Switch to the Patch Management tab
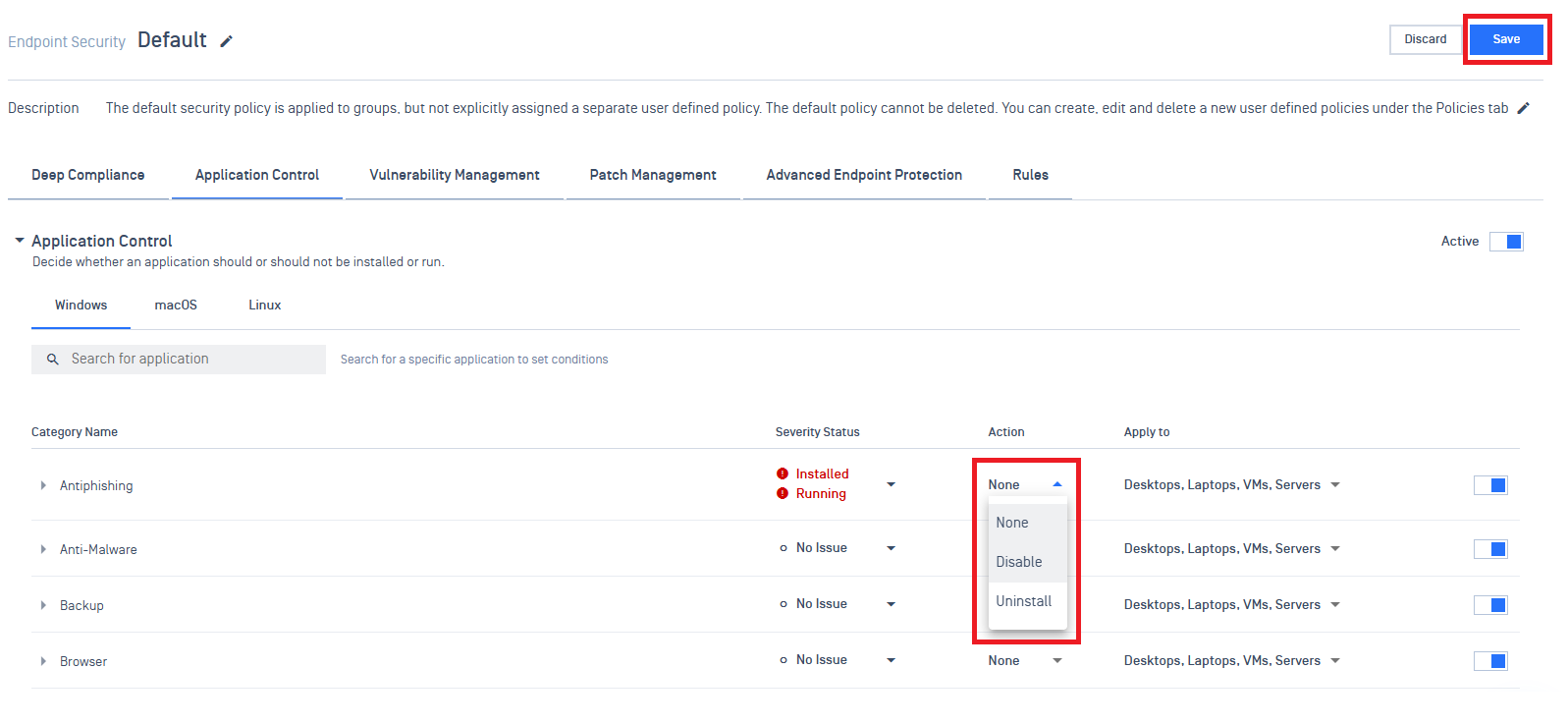 point(652,175)
